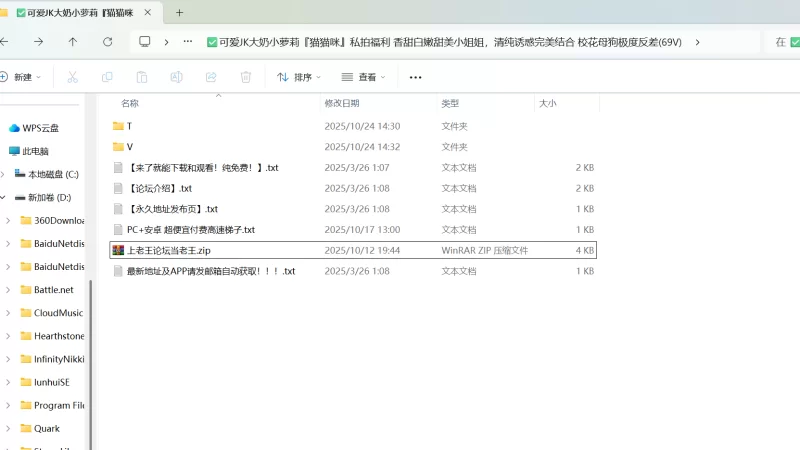Click the Rename icon in toolbar
This screenshot has width=800, height=450.
pos(176,77)
